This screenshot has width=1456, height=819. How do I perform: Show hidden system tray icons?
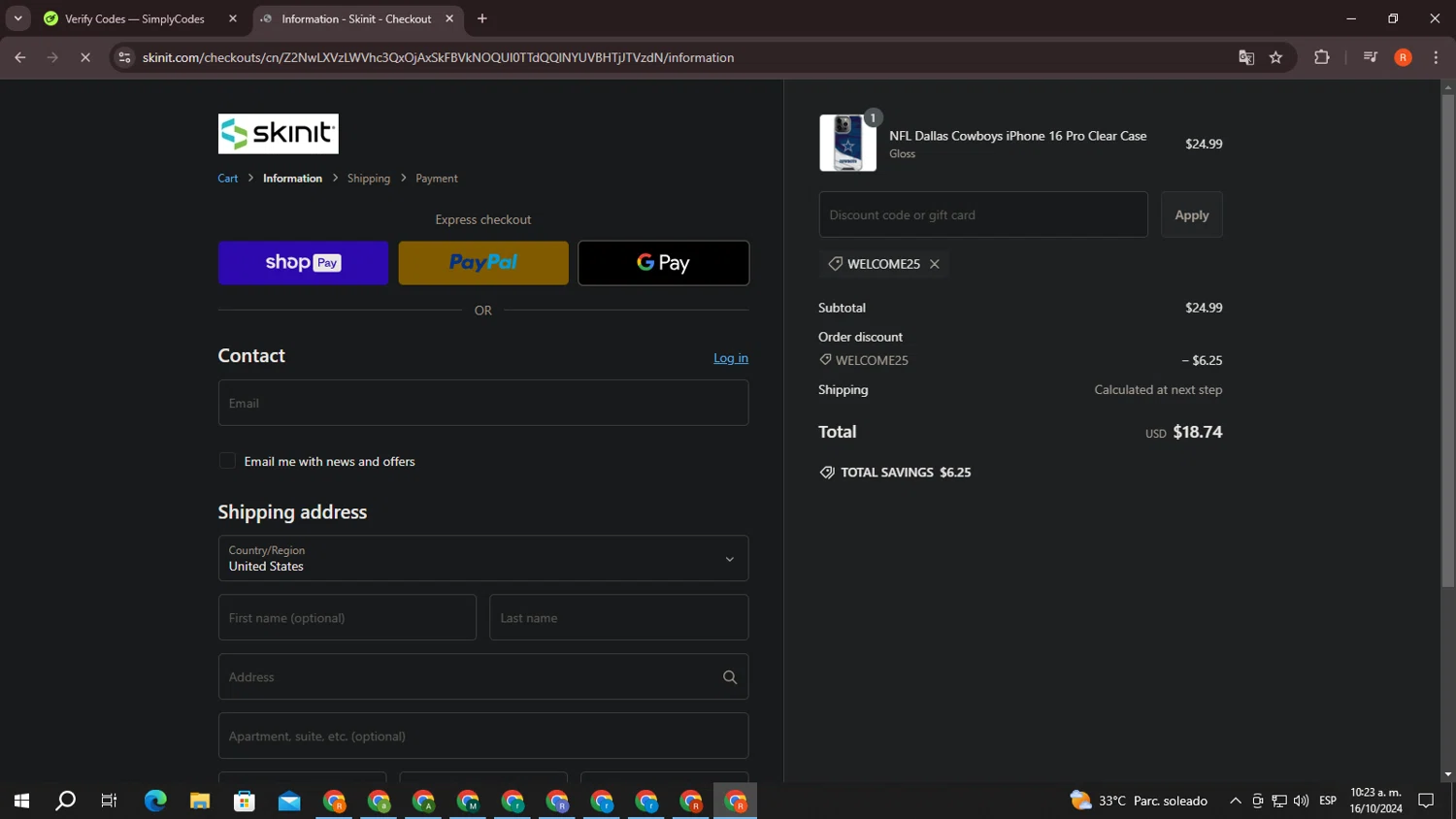coord(1236,801)
